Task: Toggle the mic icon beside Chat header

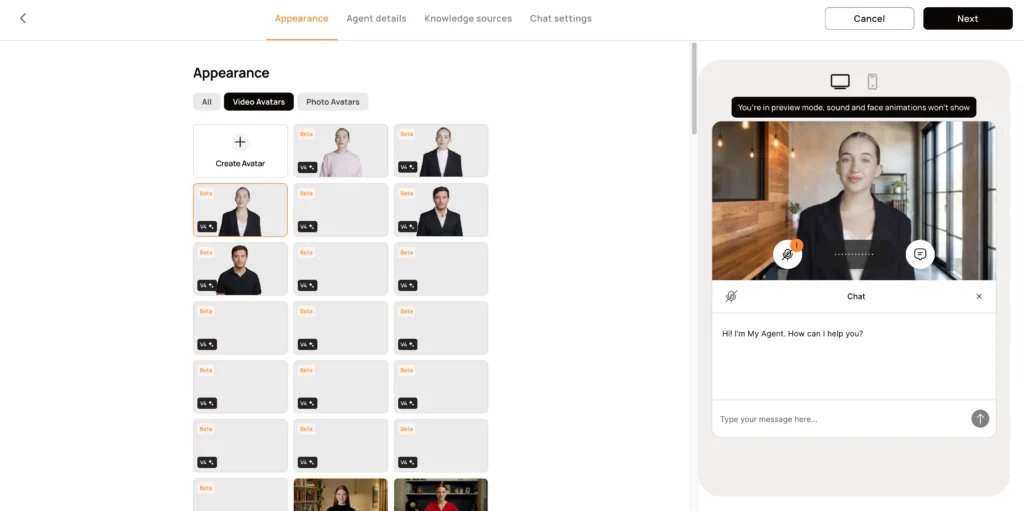Action: 731,296
